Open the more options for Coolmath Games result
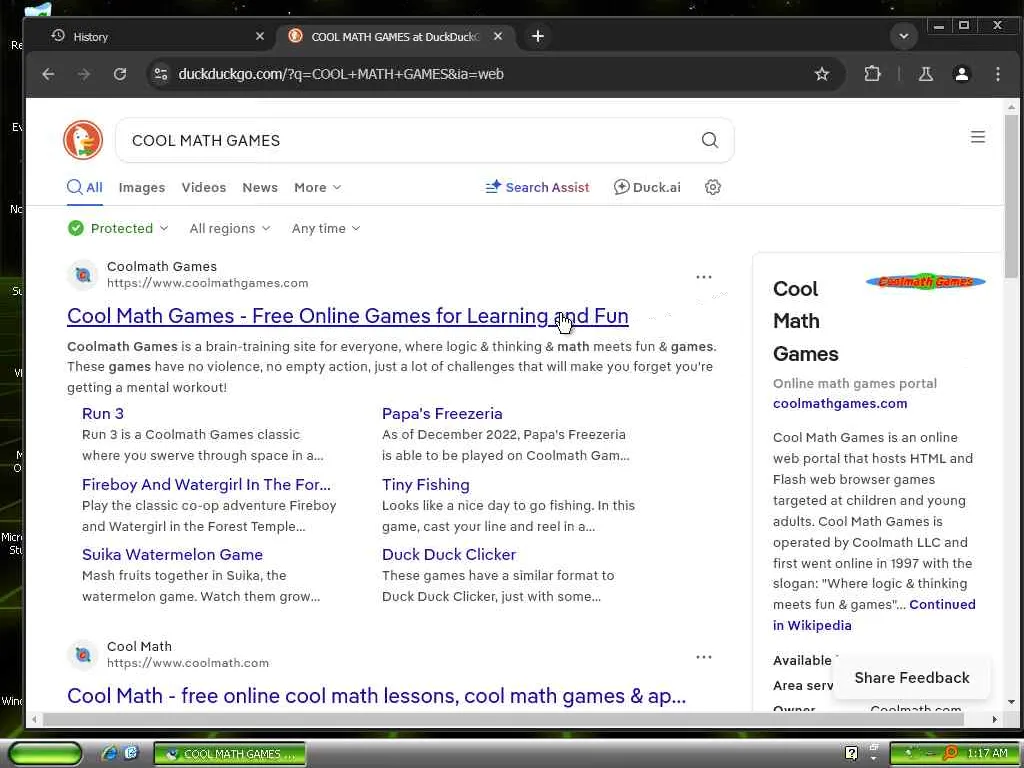This screenshot has width=1024, height=768. [703, 277]
